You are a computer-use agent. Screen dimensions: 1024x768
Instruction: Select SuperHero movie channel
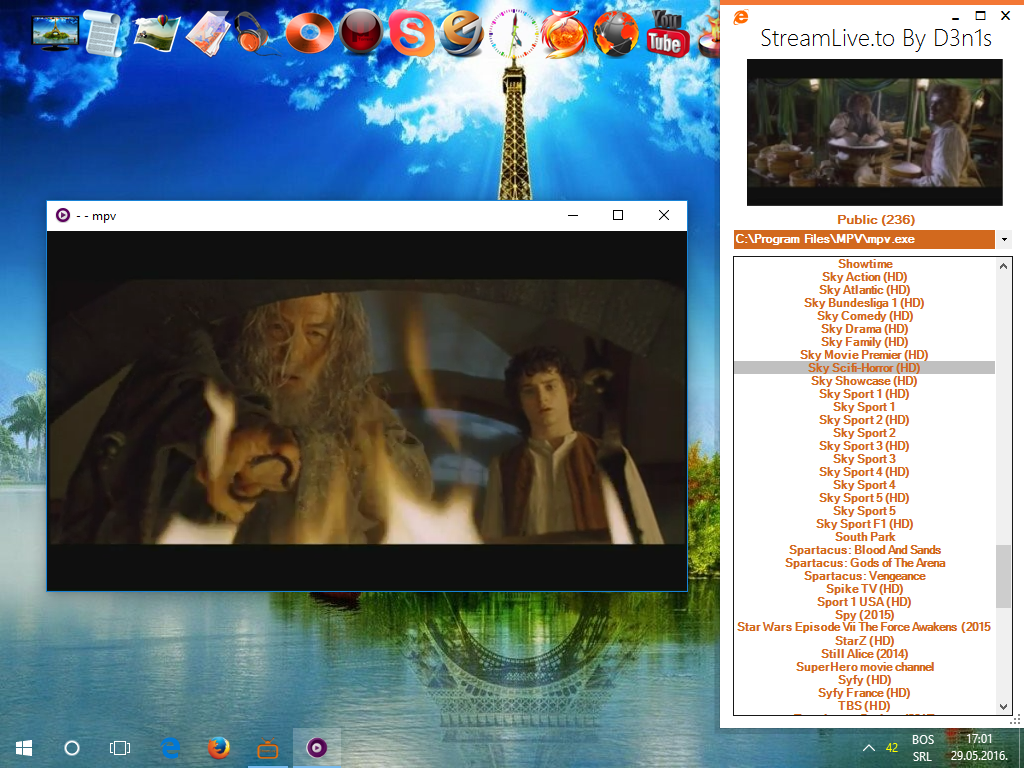[865, 667]
